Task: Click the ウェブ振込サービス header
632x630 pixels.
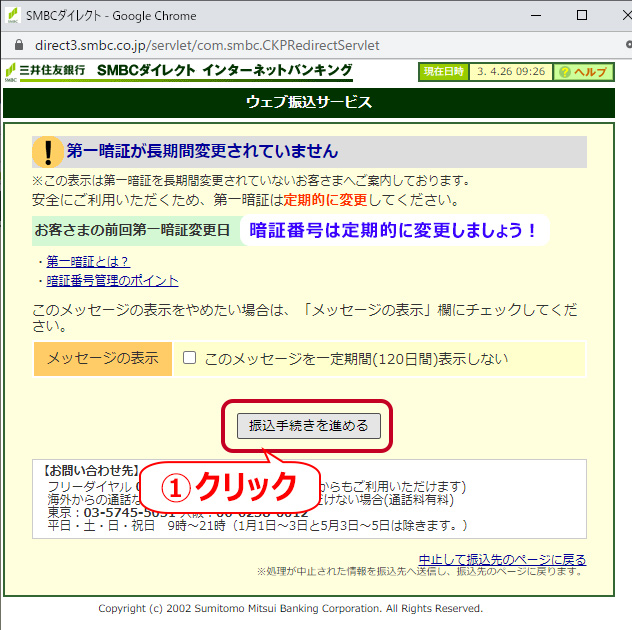Action: pos(309,102)
